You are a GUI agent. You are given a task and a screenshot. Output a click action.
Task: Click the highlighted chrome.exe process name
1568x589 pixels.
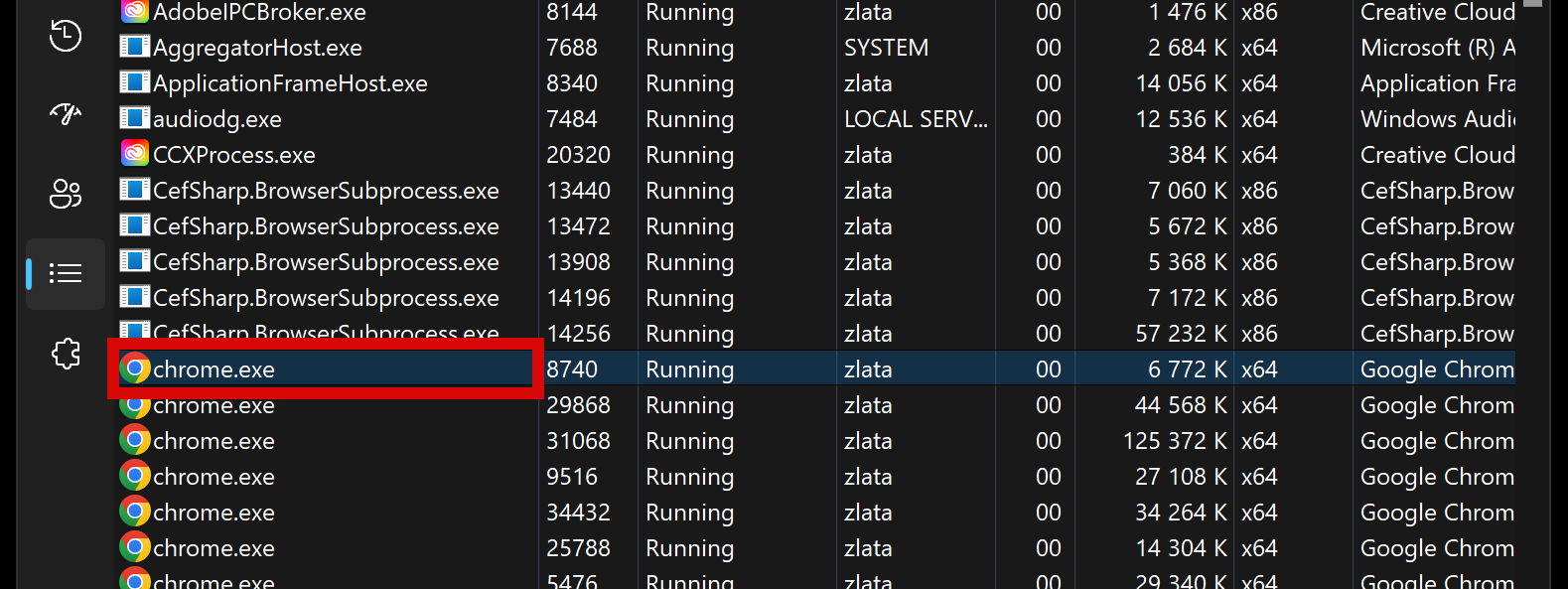[x=214, y=369]
